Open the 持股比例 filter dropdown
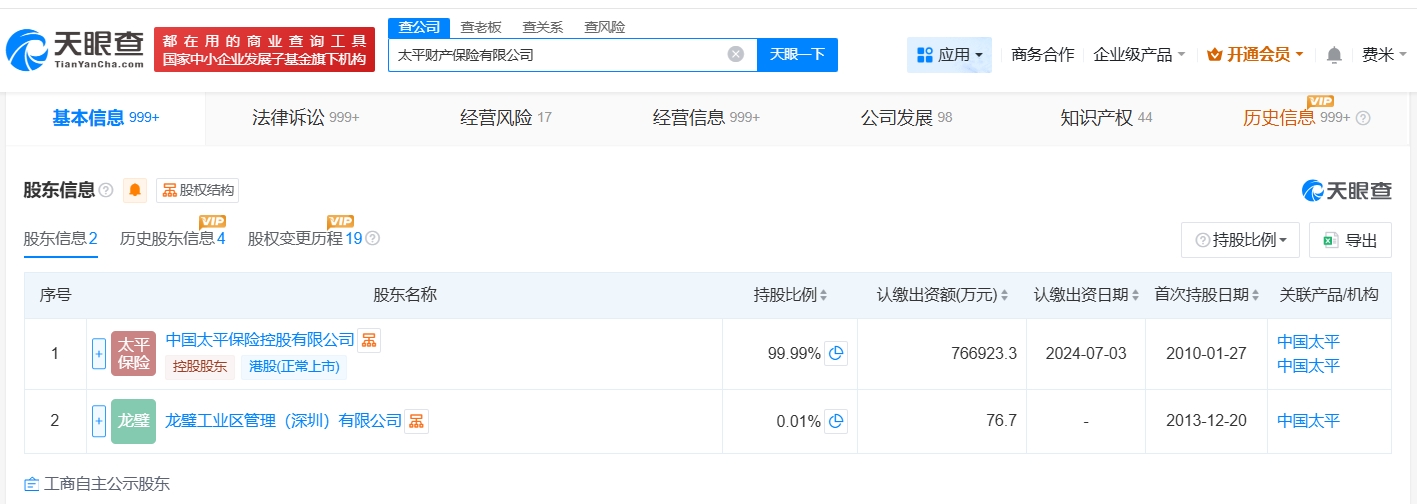1417x504 pixels. click(1240, 240)
